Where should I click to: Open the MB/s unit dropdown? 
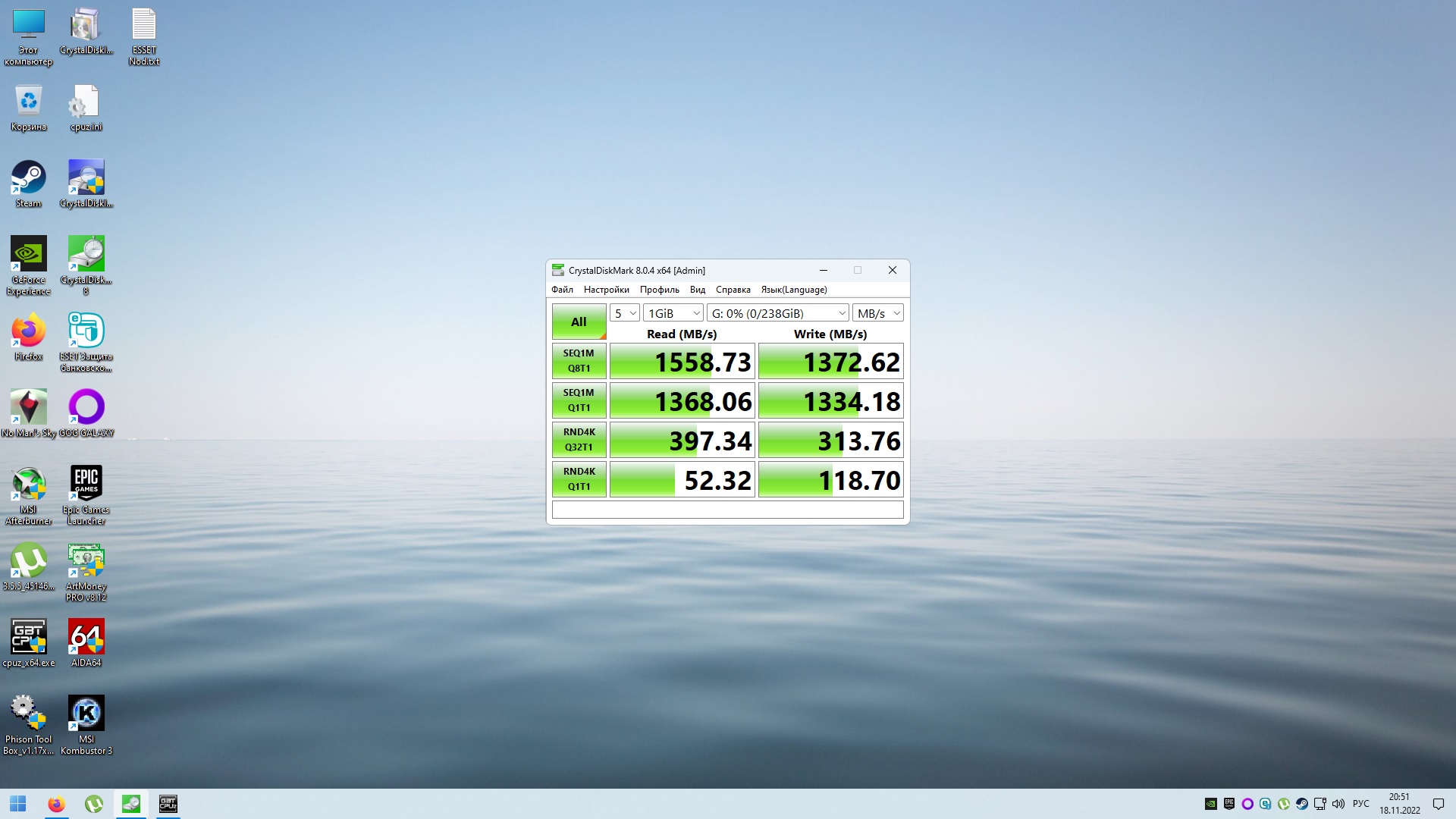click(877, 313)
